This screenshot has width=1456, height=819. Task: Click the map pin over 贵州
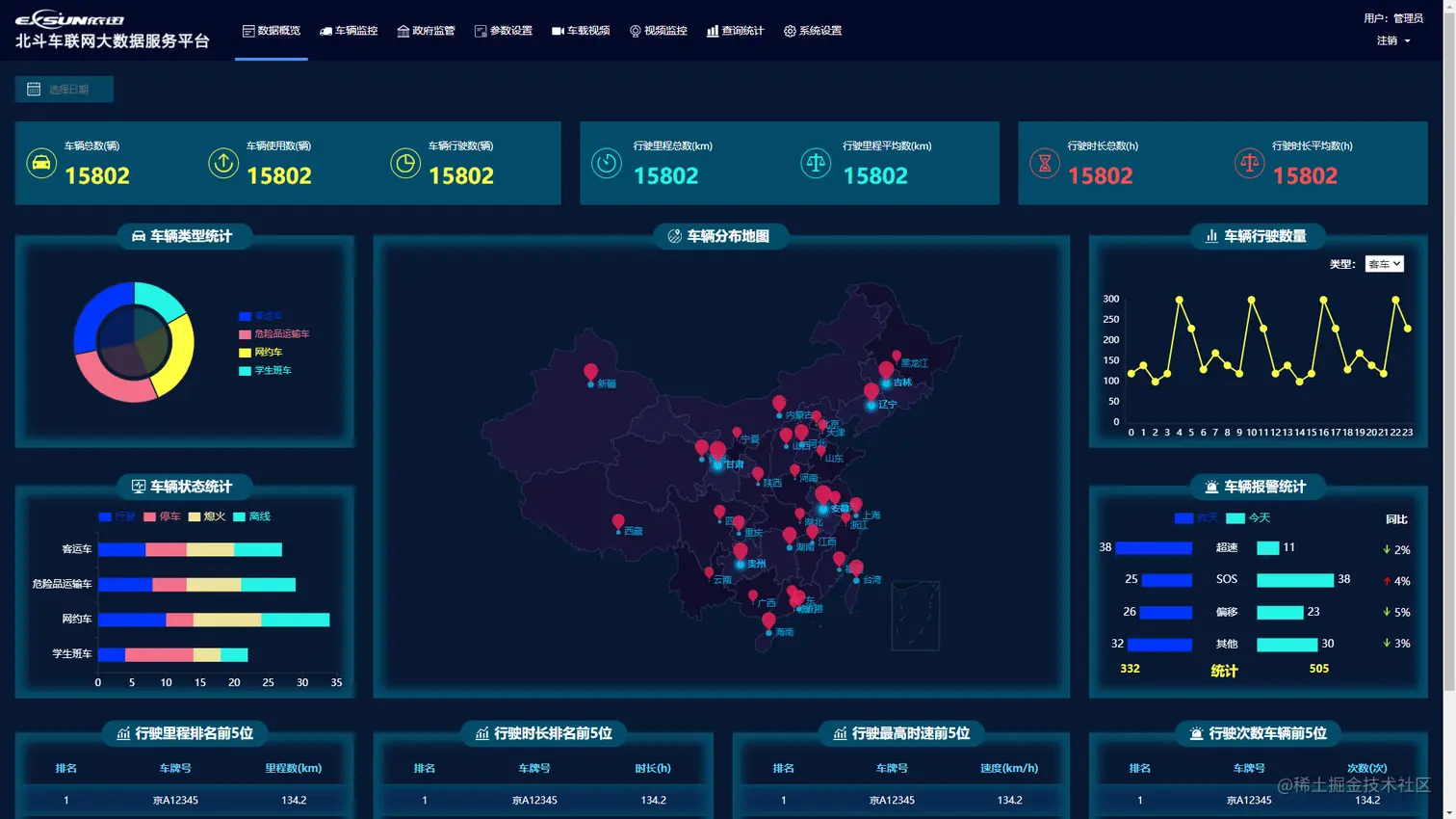pyautogui.click(x=740, y=552)
